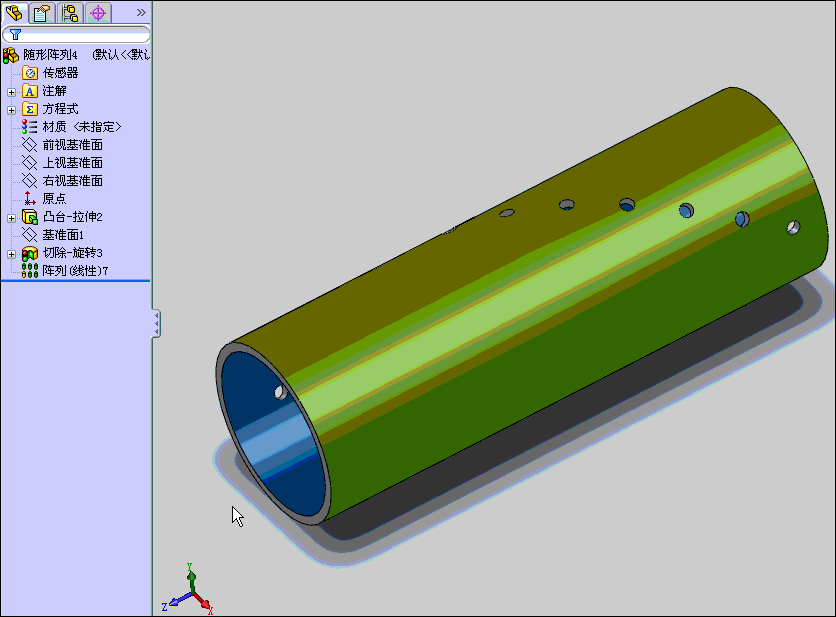This screenshot has width=836, height=617.
Task: Click the 右视基准面 label
Action: coord(73,181)
